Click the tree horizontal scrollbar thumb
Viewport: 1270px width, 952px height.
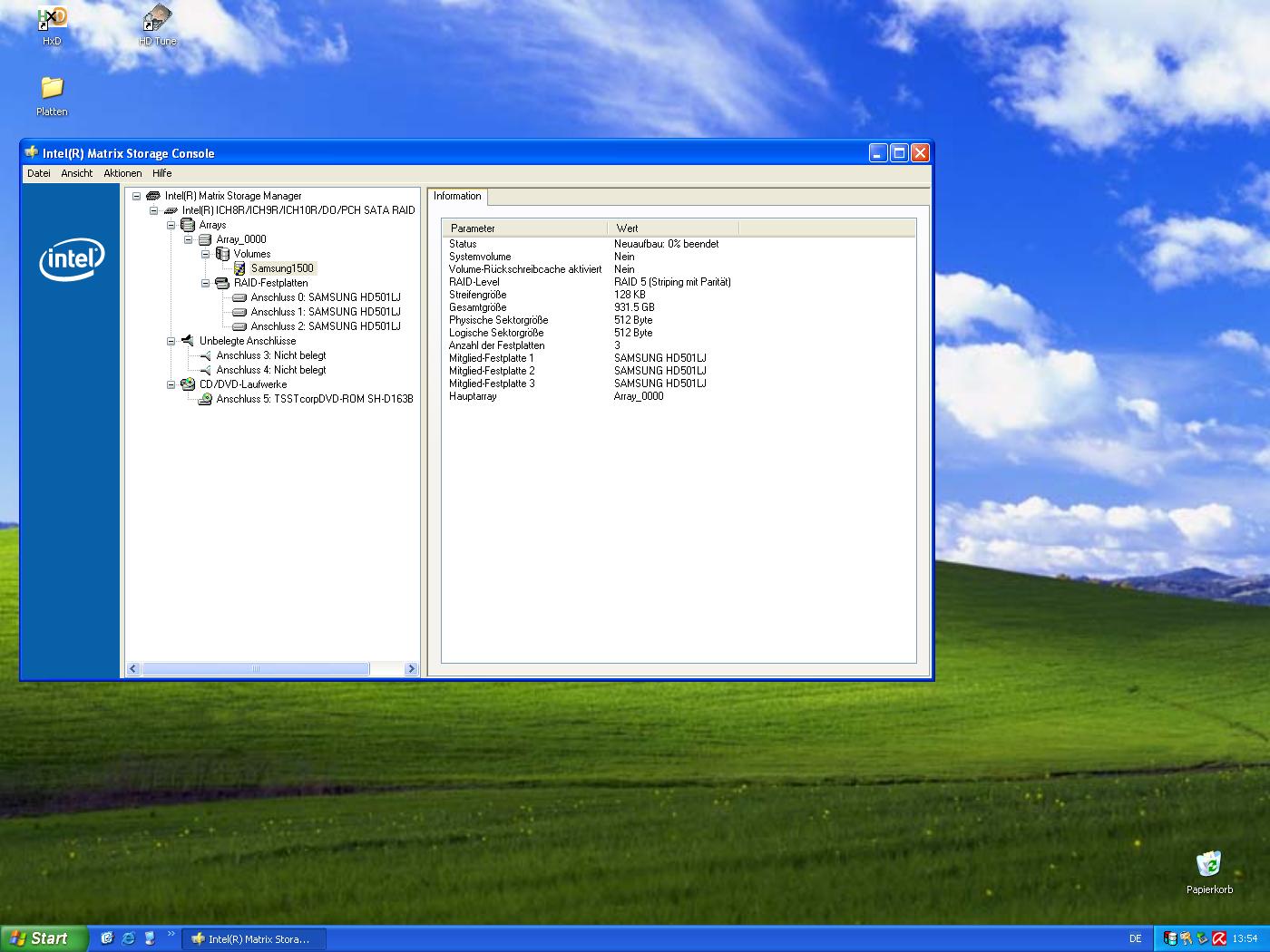click(x=256, y=669)
